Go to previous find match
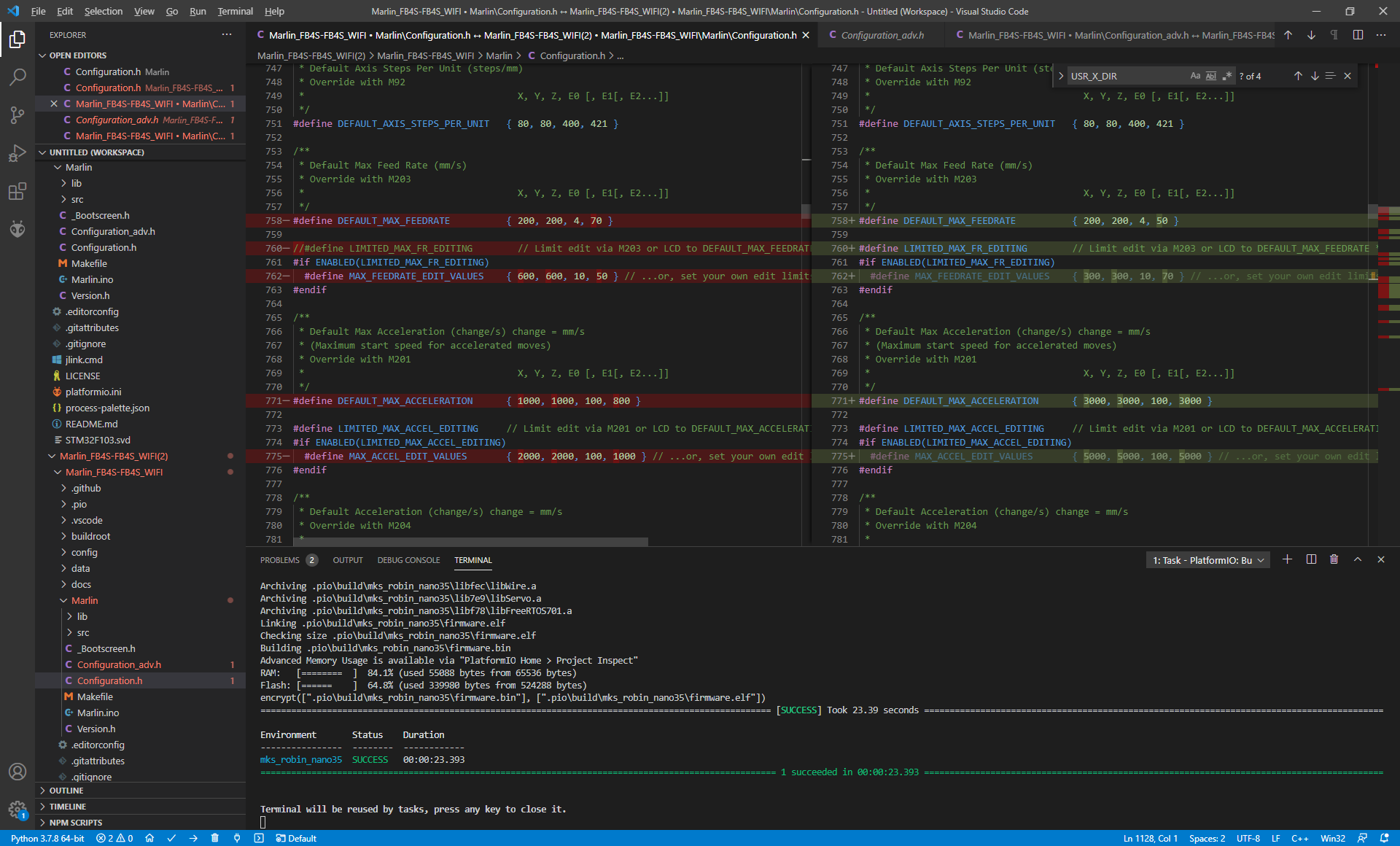The image size is (1400, 846). click(x=1298, y=76)
